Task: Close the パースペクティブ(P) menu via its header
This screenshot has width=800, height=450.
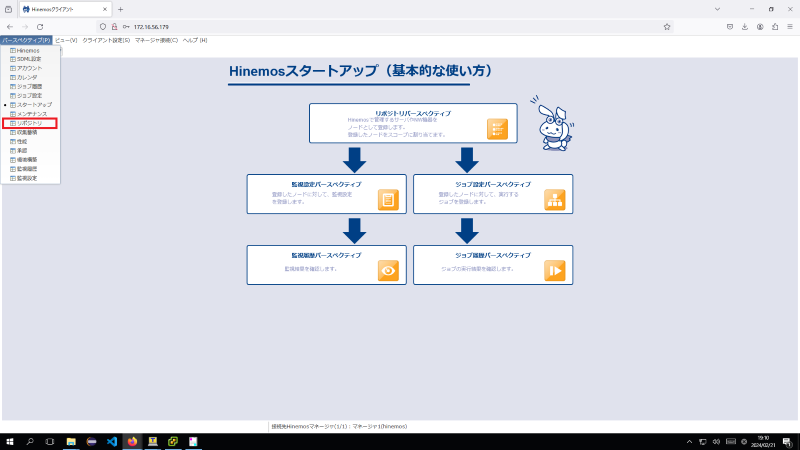Action: point(26,40)
